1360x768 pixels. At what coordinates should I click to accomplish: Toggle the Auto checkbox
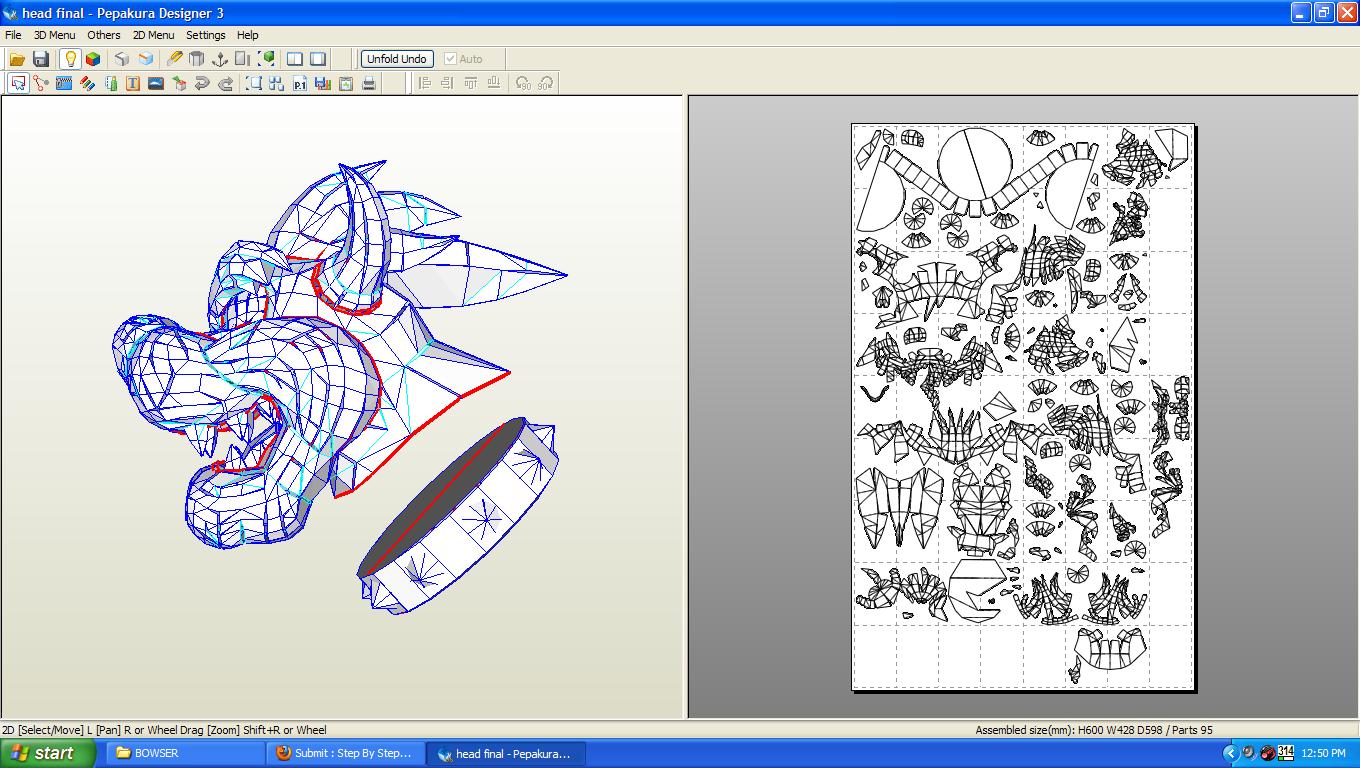[x=463, y=59]
